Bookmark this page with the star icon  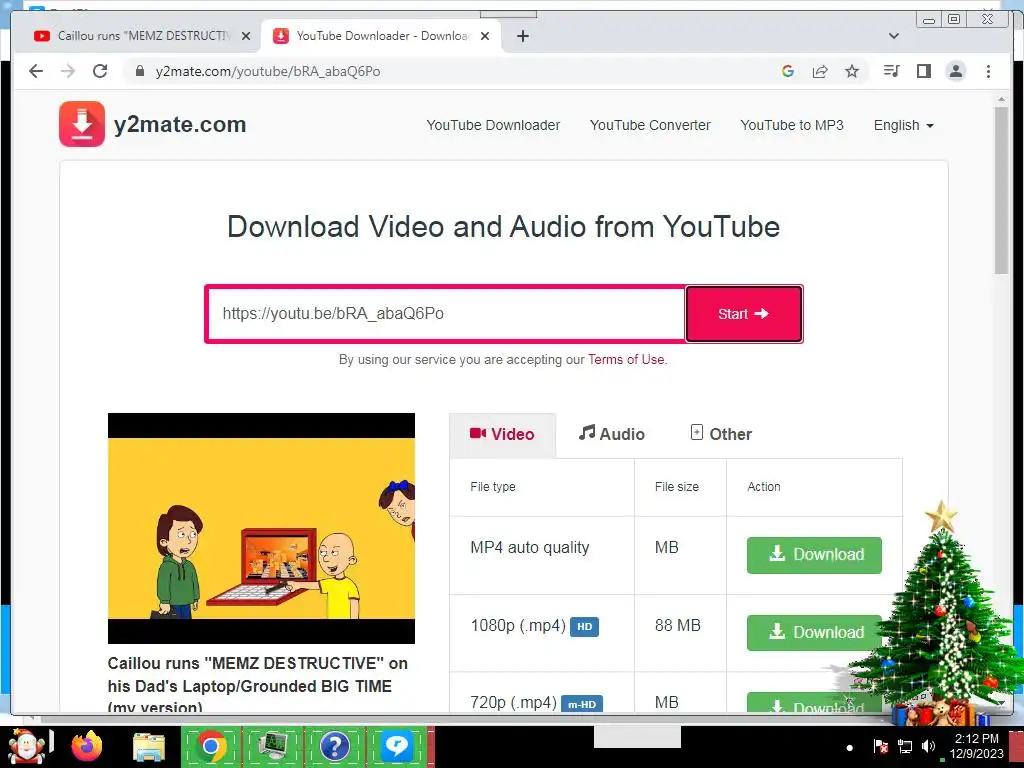(852, 71)
